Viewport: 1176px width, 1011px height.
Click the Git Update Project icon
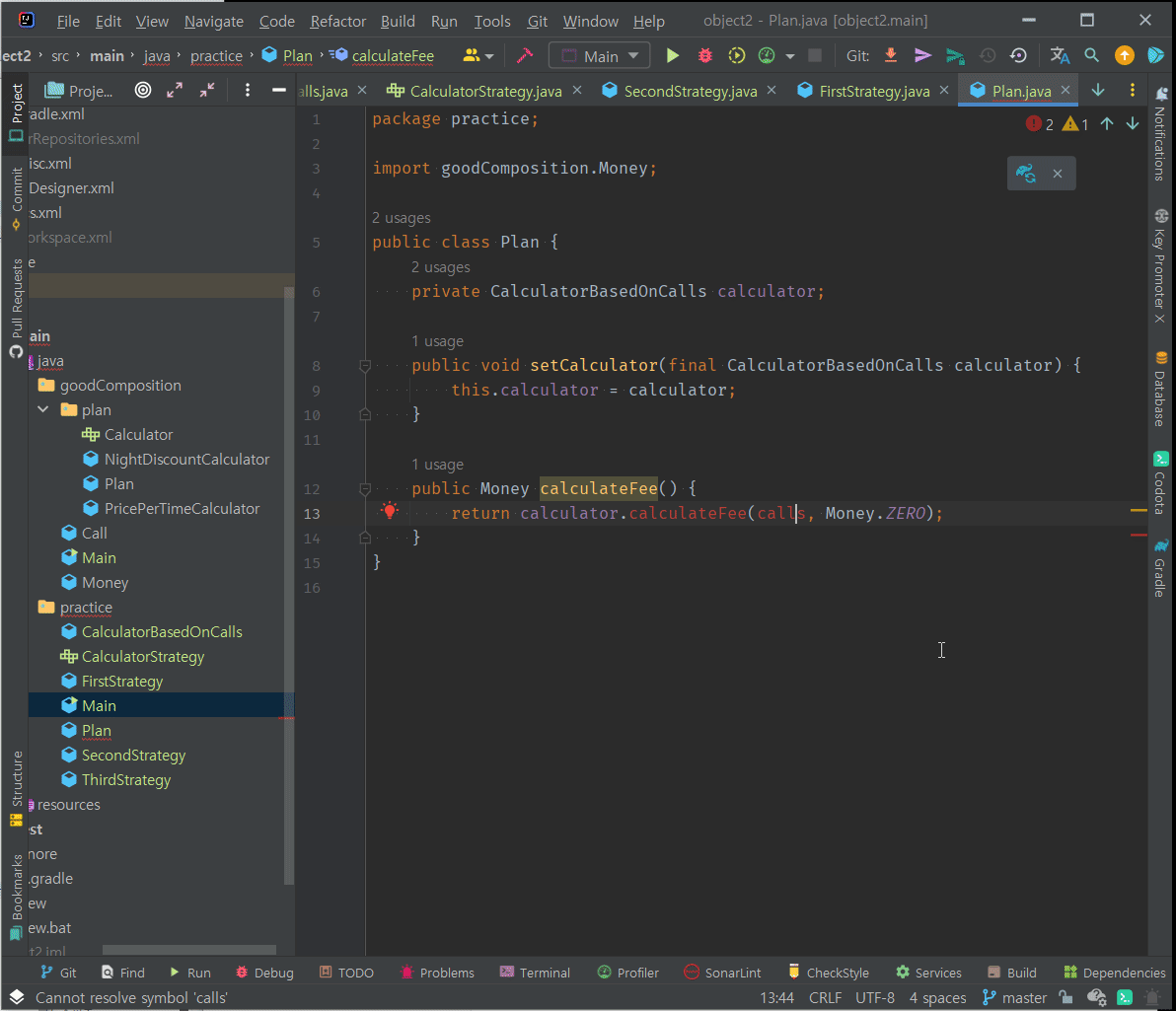point(891,56)
